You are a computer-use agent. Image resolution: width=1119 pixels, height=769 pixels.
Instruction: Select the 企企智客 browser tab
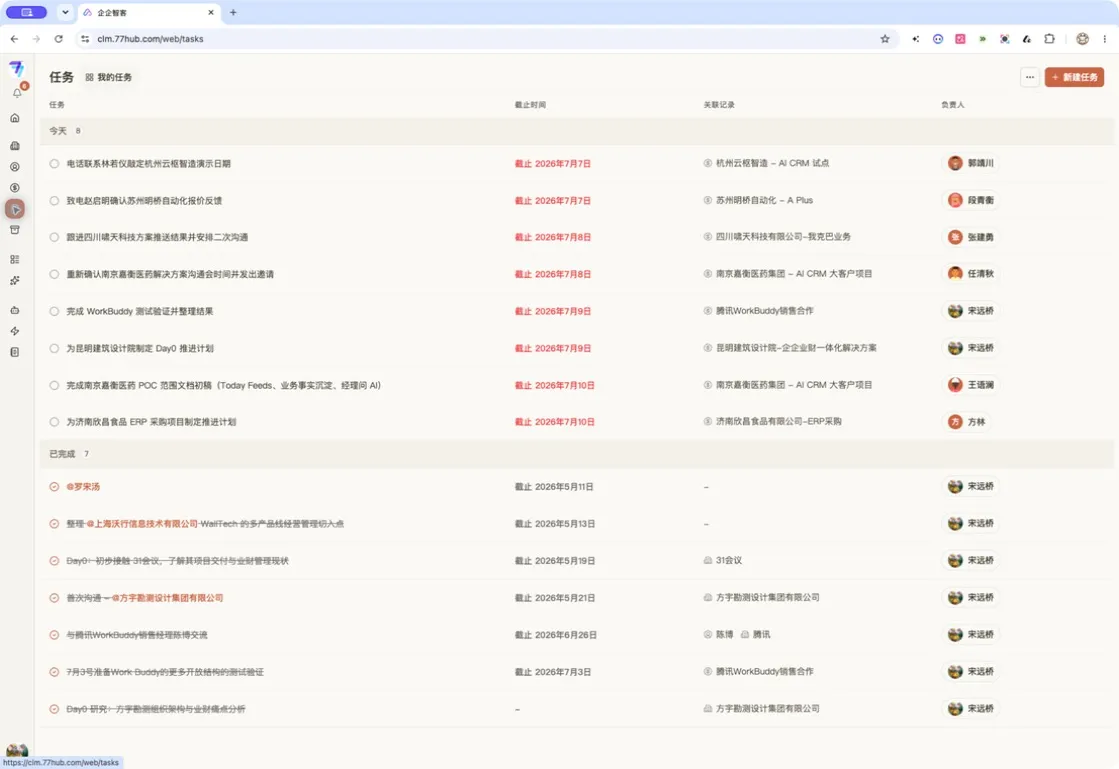[x=147, y=12]
